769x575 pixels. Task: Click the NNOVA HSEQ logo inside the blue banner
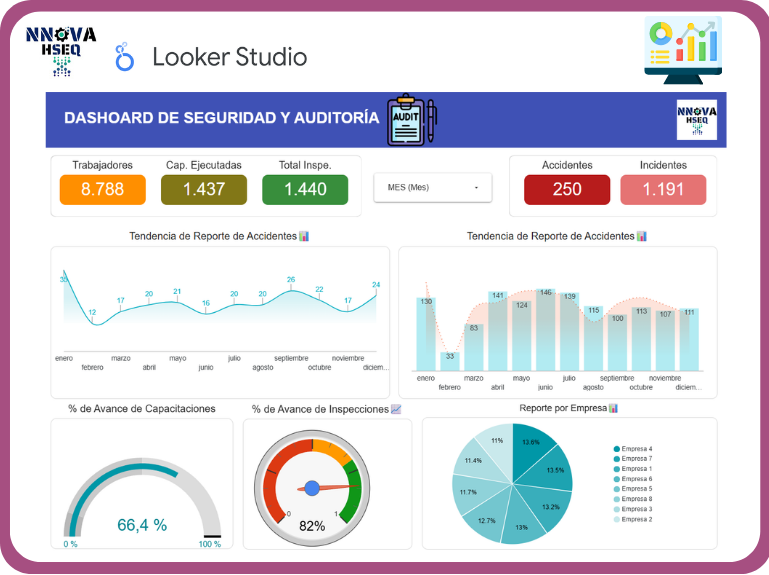(696, 120)
